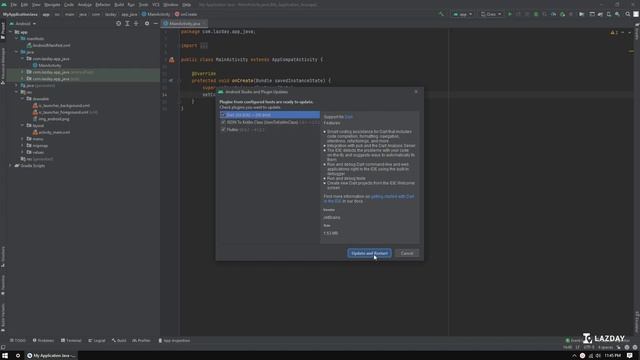Click the onCreate breadcrumb
This screenshot has width=640, height=360.
[186, 14]
